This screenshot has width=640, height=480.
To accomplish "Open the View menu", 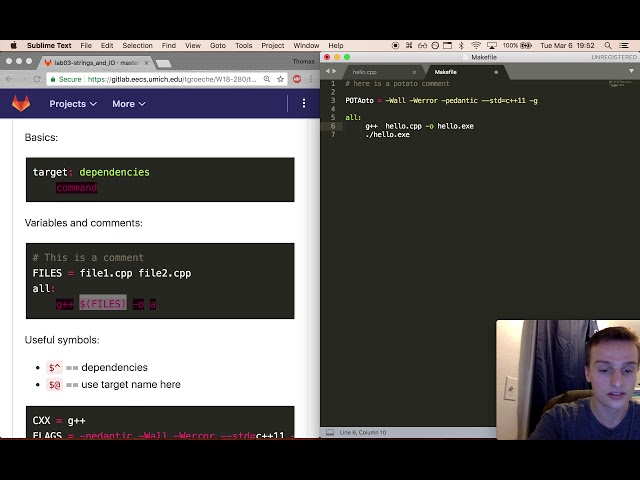I will point(193,46).
